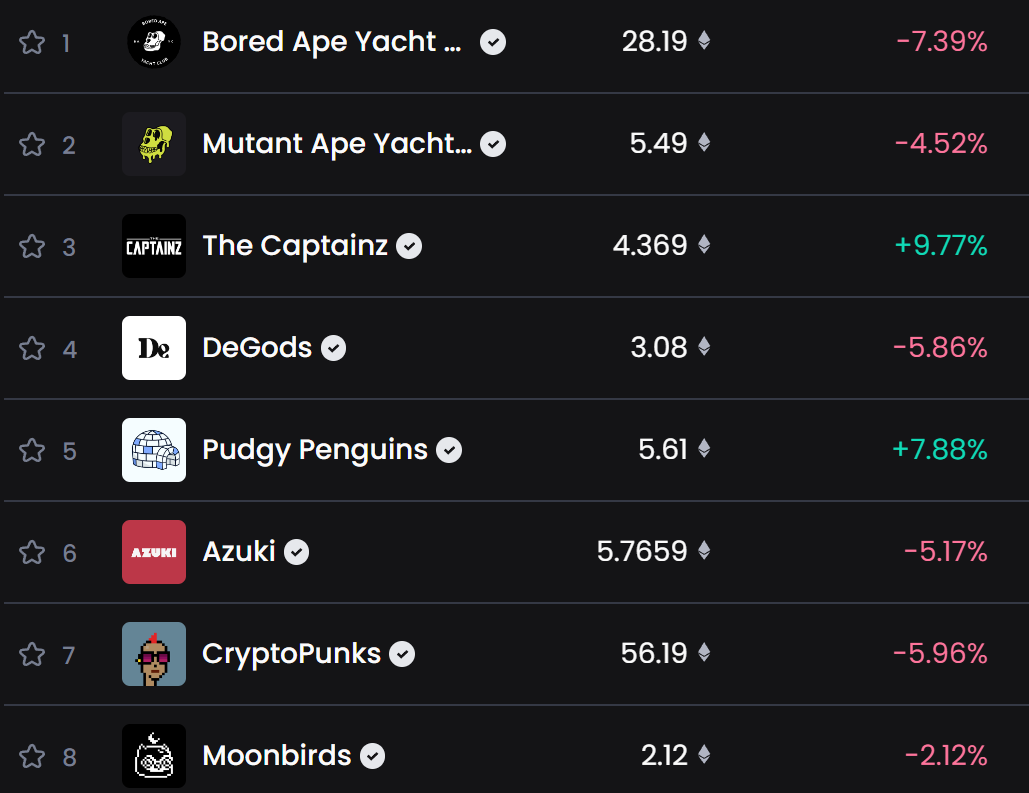Open the red Azuki logo
Image resolution: width=1029 pixels, height=793 pixels.
coord(154,552)
